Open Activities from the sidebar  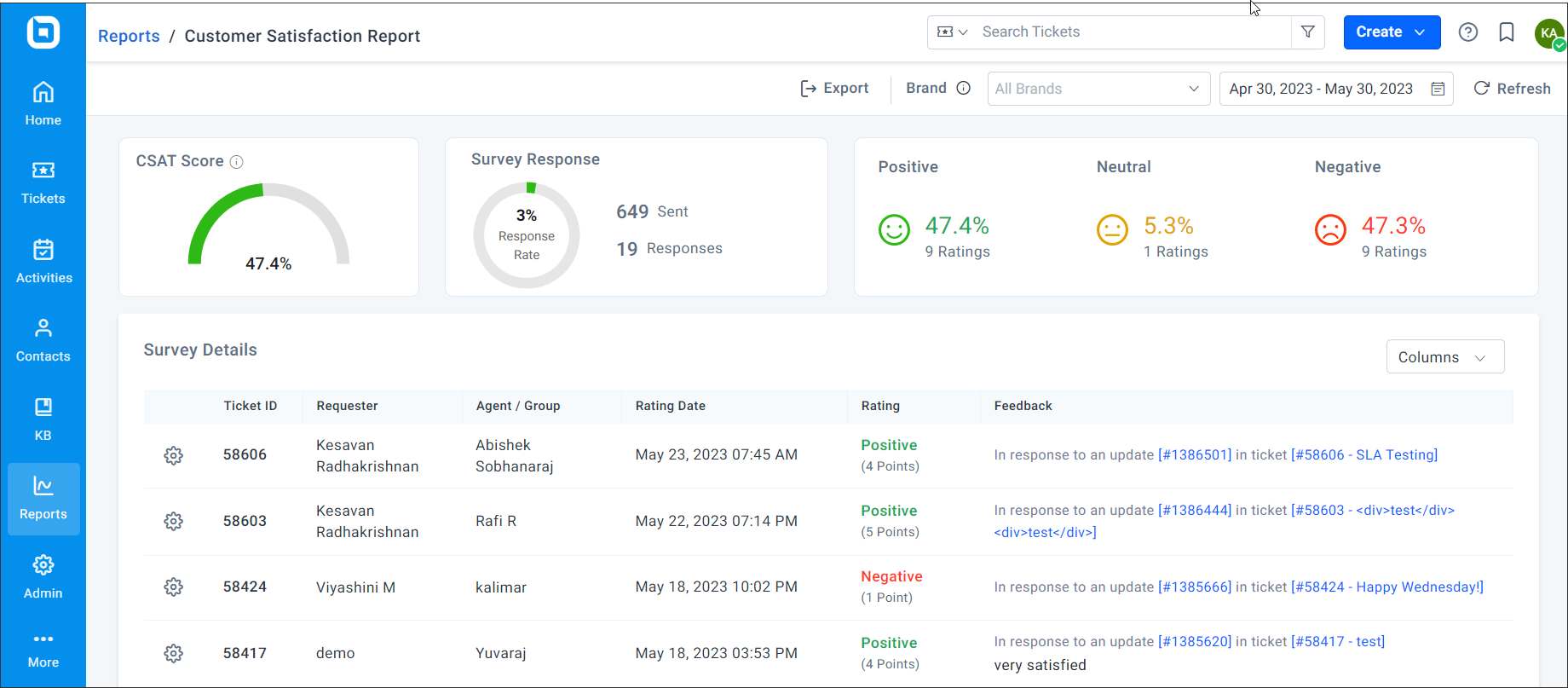(43, 262)
